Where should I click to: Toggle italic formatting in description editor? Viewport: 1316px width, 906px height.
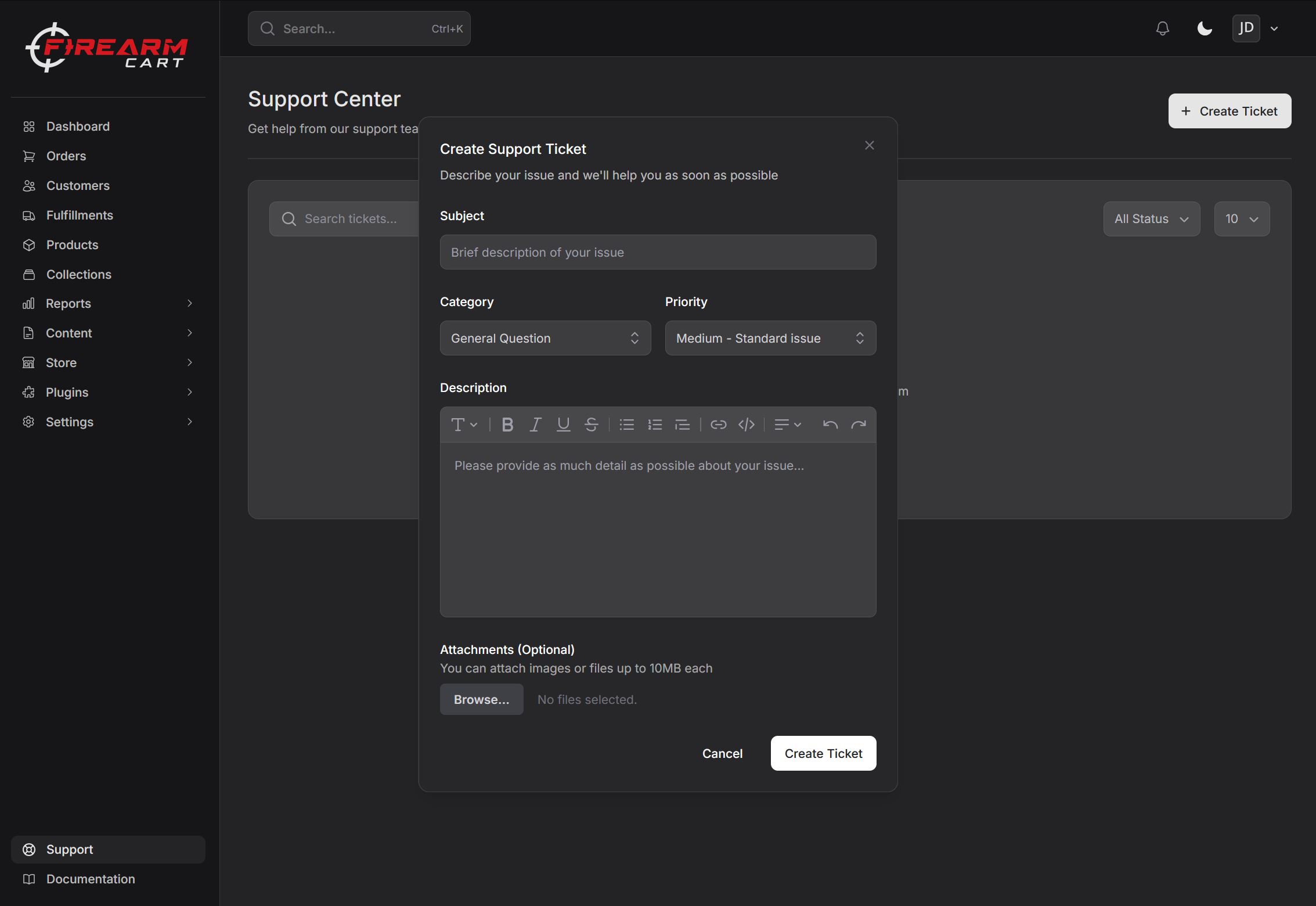[535, 425]
